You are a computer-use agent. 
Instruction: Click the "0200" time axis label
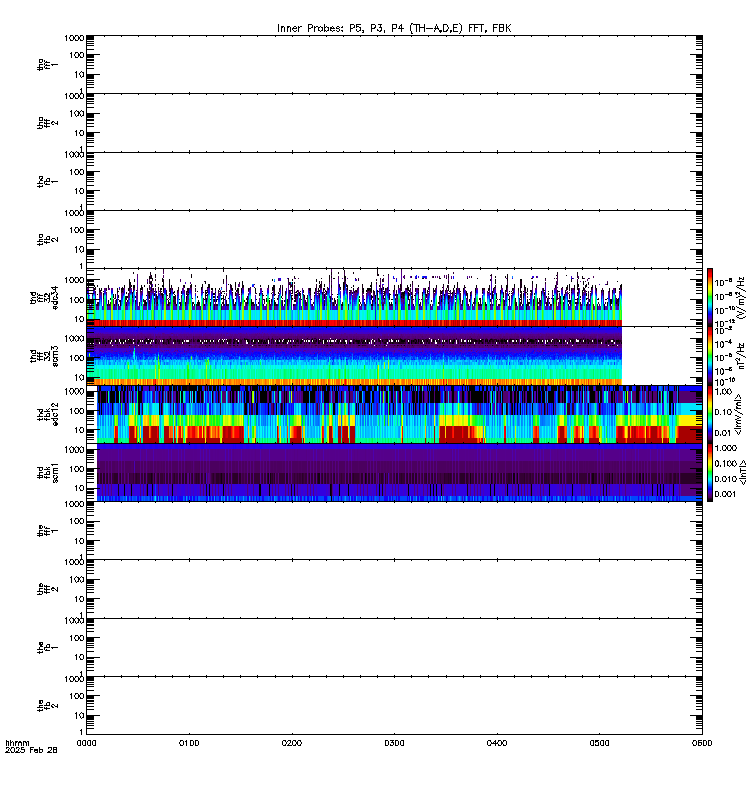click(x=292, y=743)
